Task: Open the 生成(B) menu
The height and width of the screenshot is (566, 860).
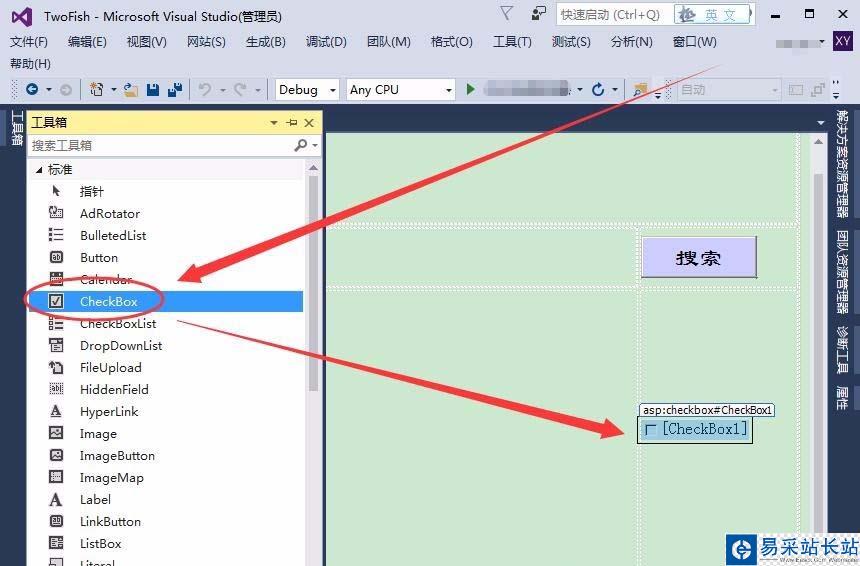Action: tap(265, 42)
